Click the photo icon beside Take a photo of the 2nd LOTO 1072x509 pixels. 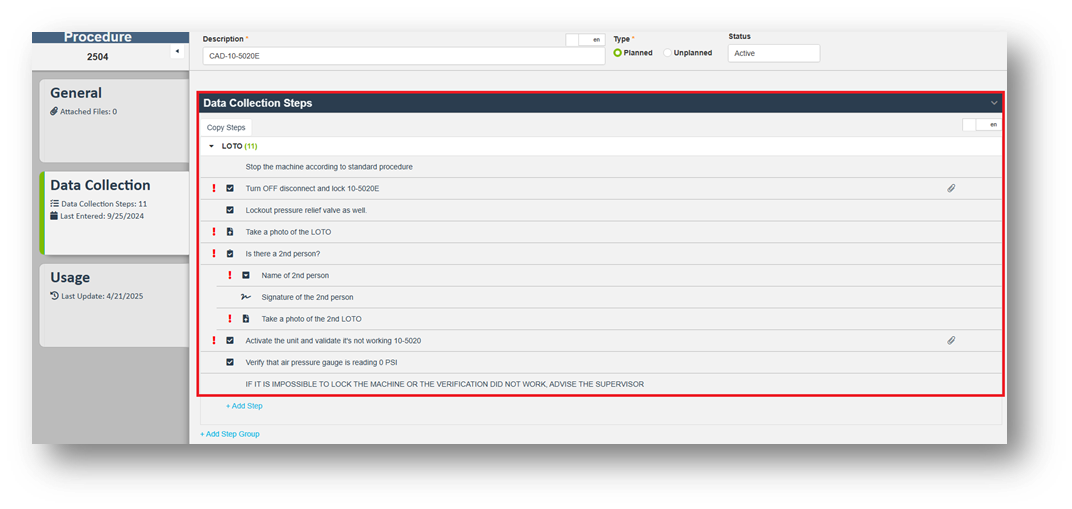pos(246,319)
